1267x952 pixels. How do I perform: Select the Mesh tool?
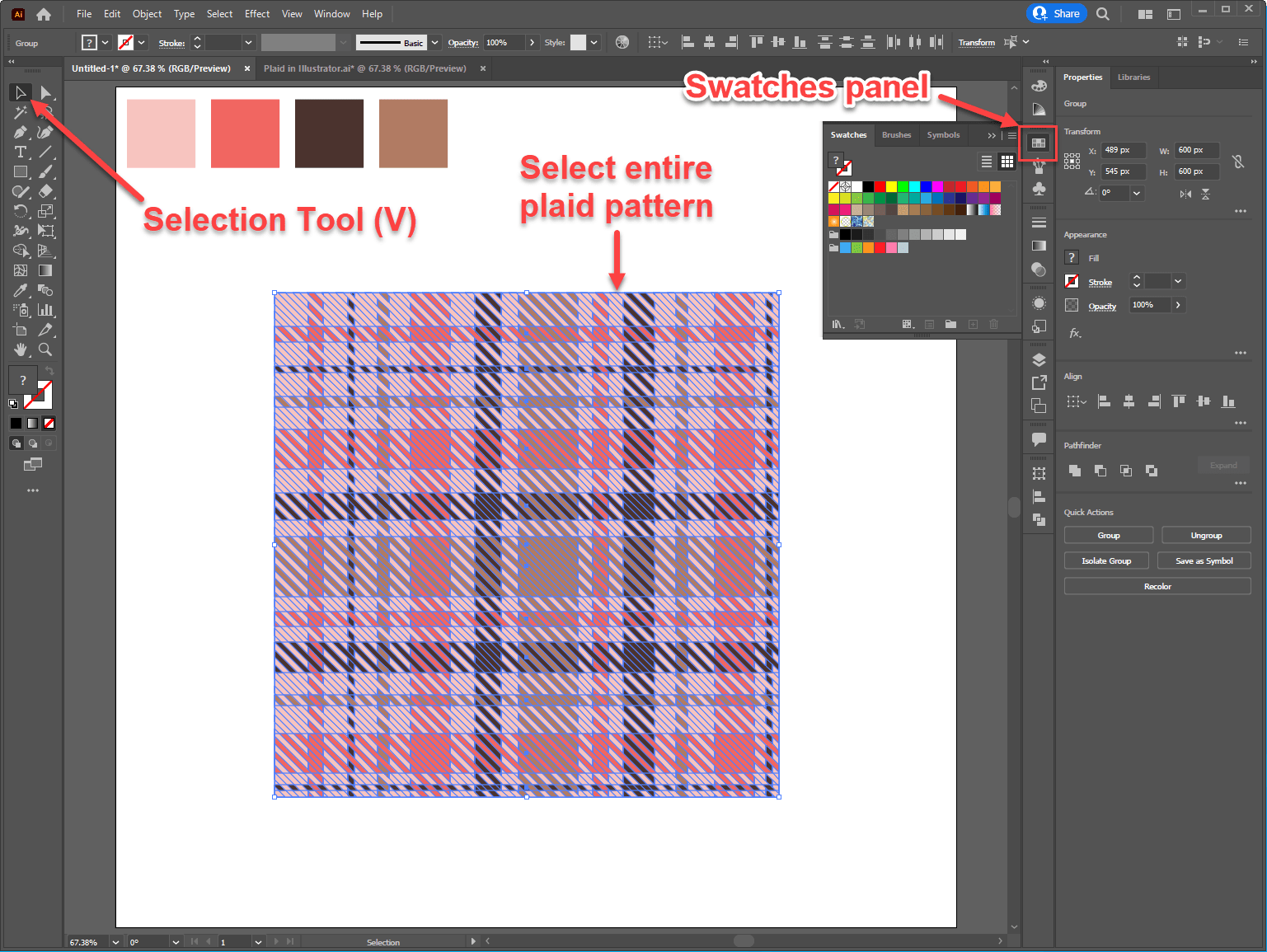pyautogui.click(x=21, y=270)
